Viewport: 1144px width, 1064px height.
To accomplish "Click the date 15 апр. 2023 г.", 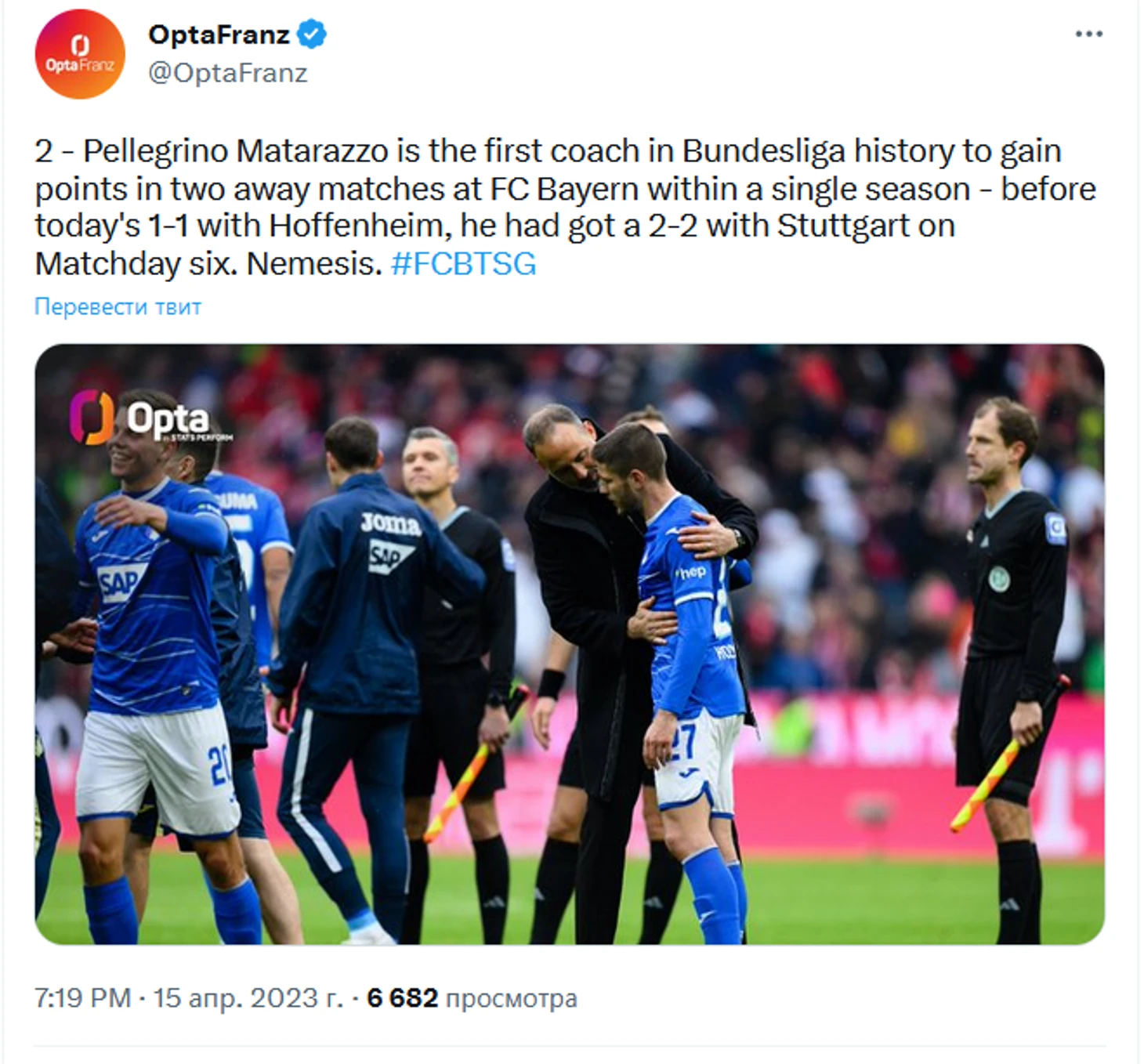I will 248,998.
